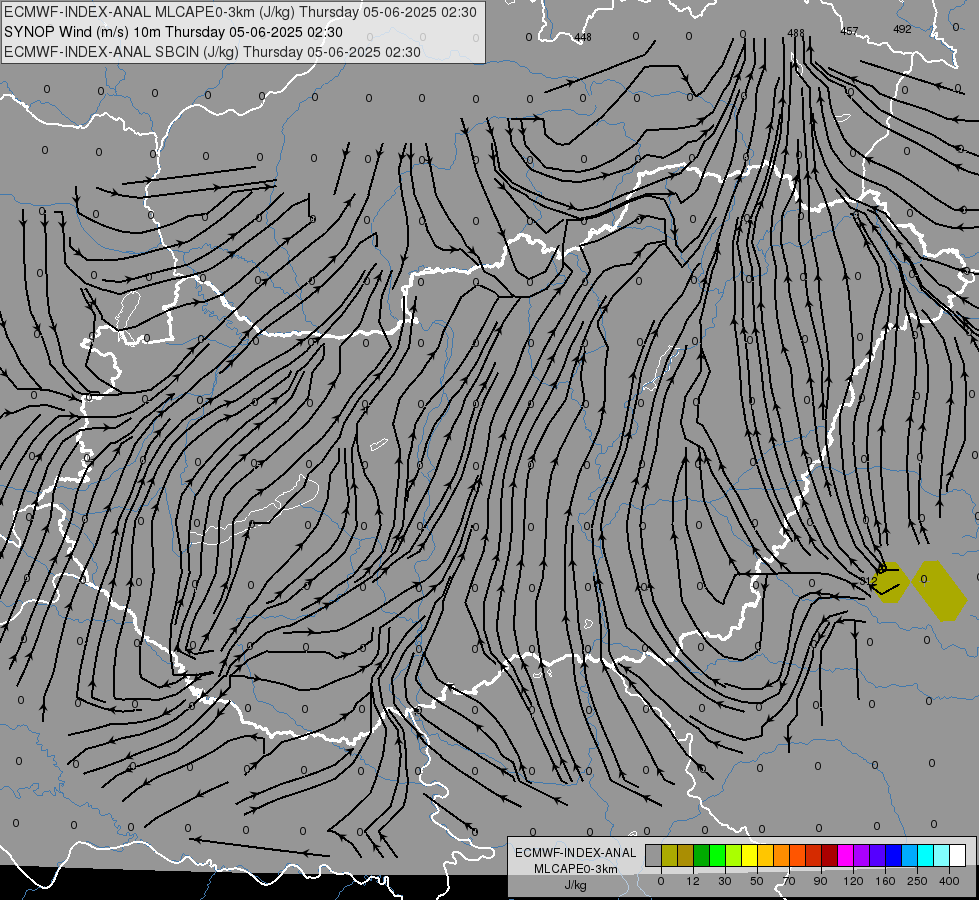Select the legend scale value 120
This screenshot has width=979, height=900.
tap(853, 881)
